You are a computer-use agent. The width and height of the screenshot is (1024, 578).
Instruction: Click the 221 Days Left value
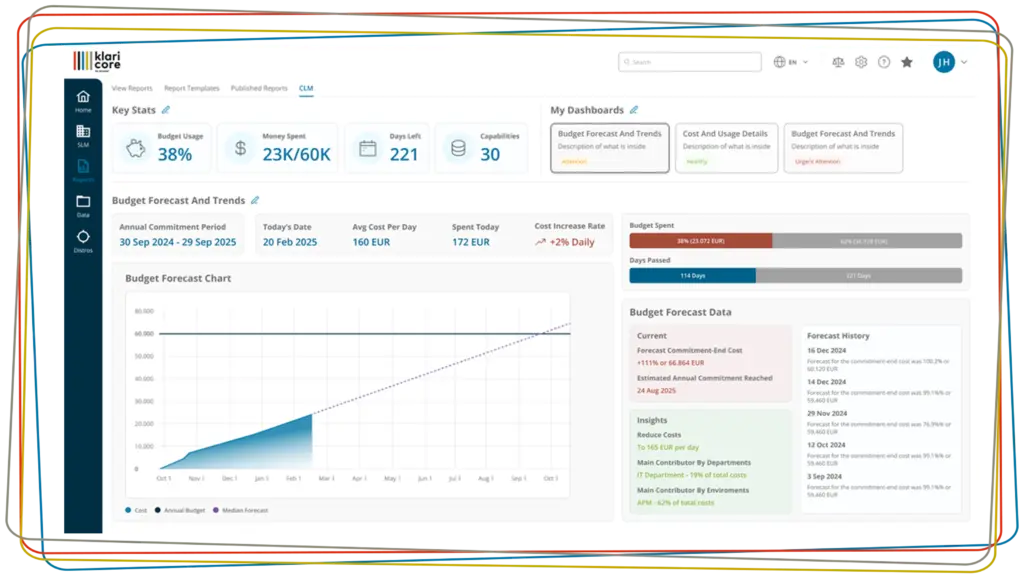point(404,155)
